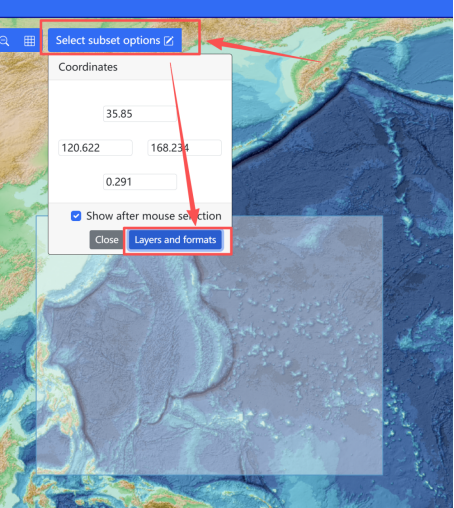Click the south latitude field 0.291
This screenshot has height=508, width=454.
140,182
